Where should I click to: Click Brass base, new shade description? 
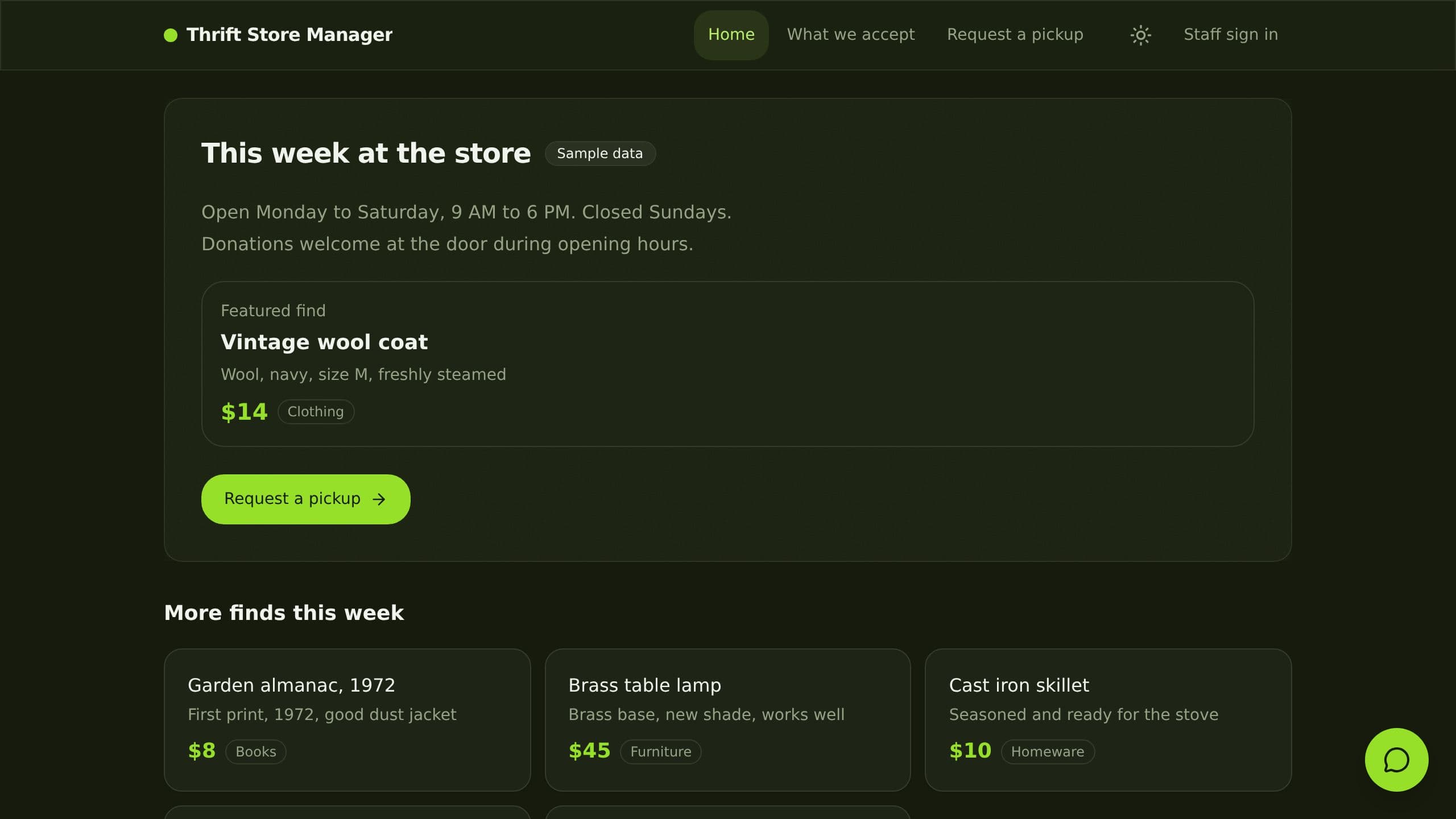tap(706, 714)
